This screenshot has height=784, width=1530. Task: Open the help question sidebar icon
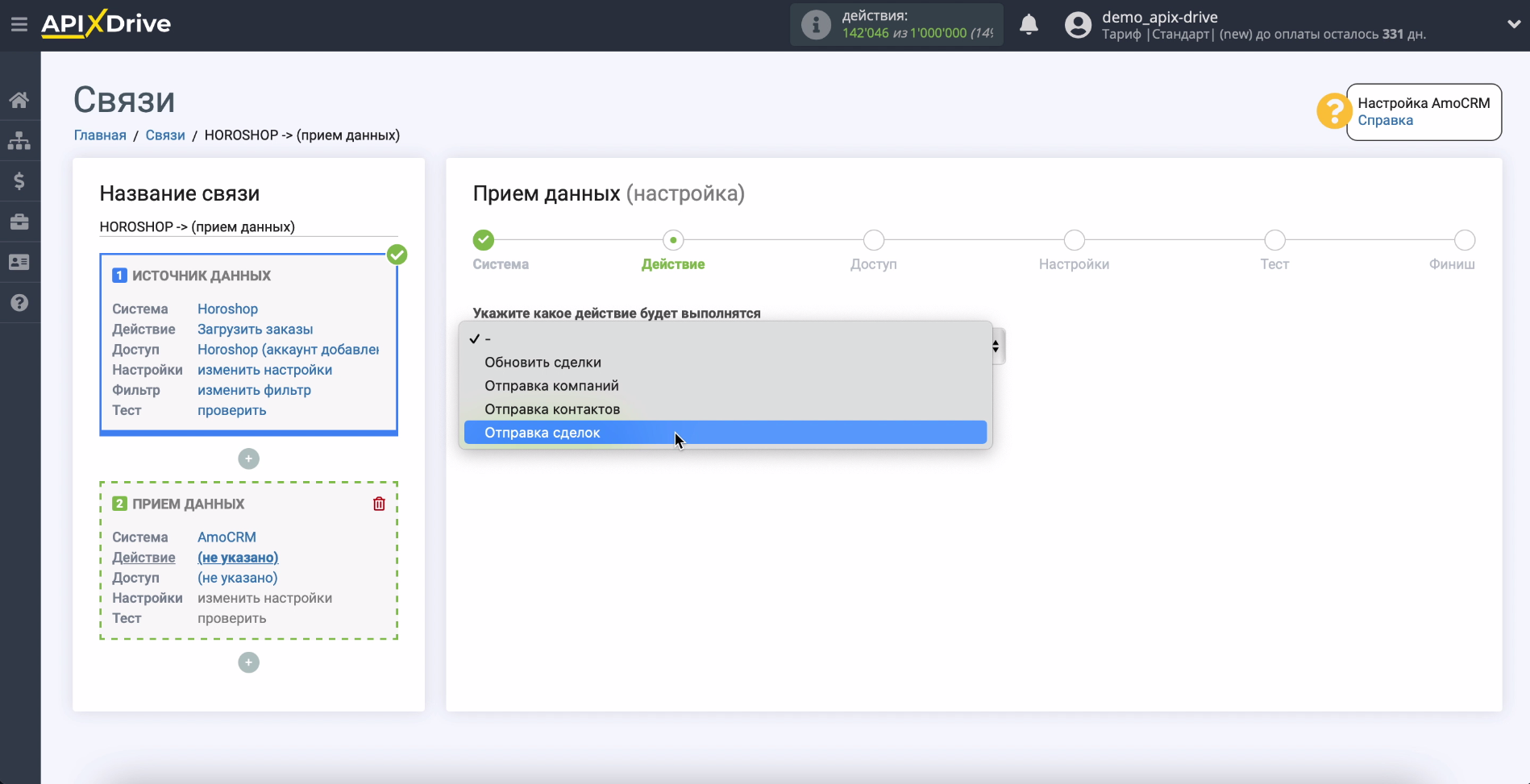click(x=19, y=303)
